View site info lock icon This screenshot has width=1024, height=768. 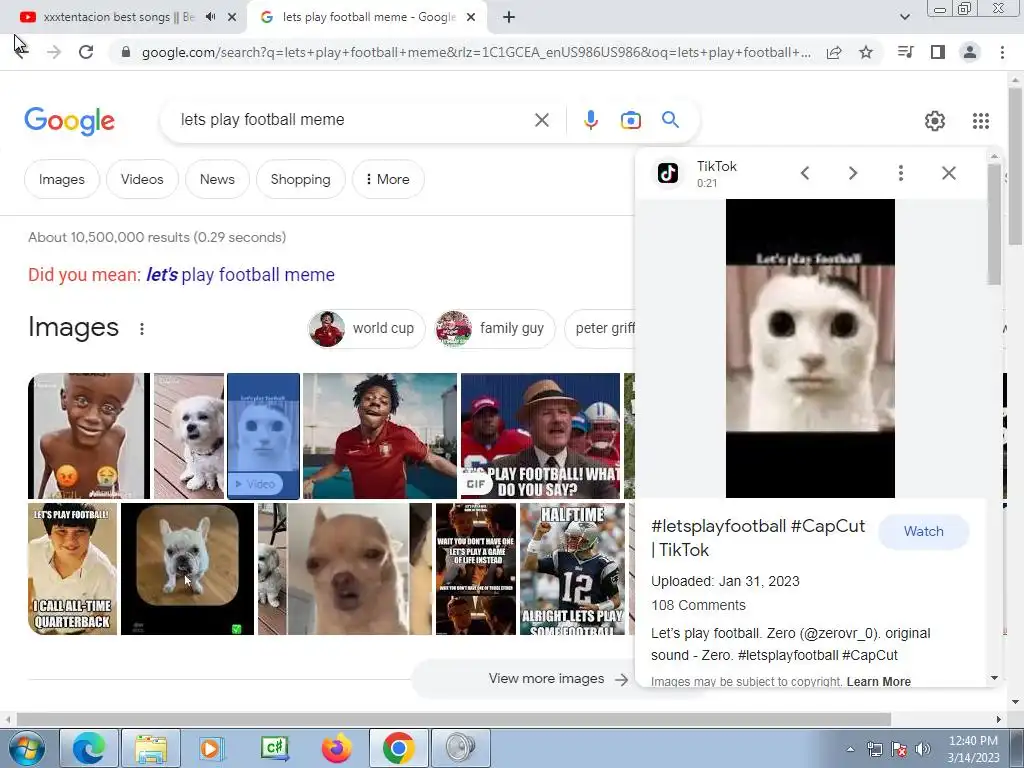point(126,52)
